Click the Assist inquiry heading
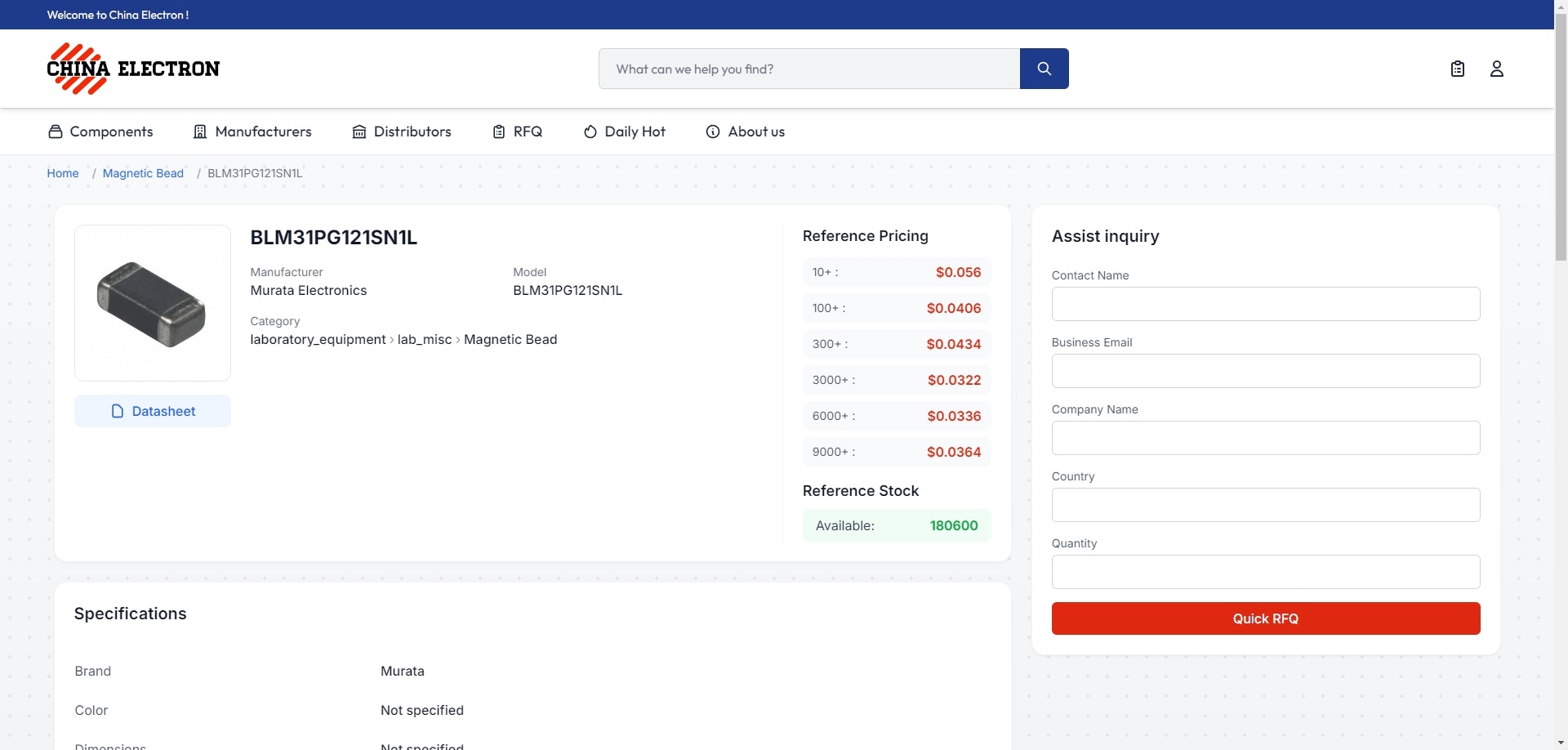The height and width of the screenshot is (750, 1568). pos(1106,236)
